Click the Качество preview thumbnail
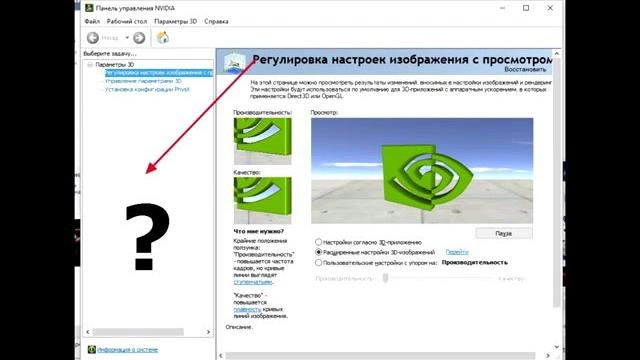The image size is (640, 360). [x=262, y=200]
